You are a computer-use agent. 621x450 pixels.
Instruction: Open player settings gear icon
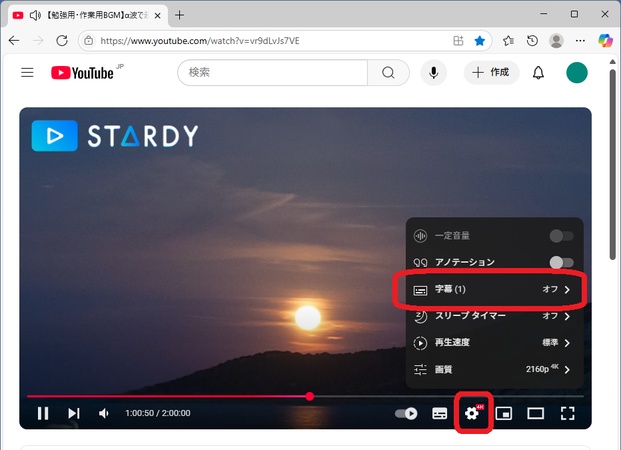(472, 414)
